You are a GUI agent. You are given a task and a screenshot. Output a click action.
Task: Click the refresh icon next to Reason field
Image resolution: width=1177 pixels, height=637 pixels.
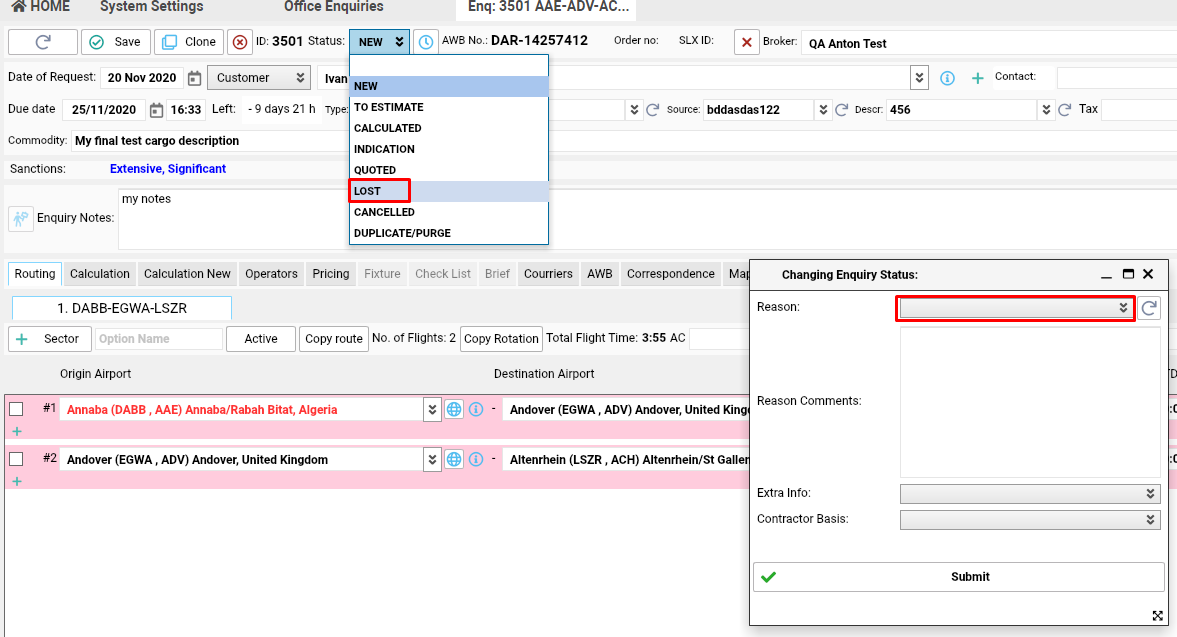point(1150,308)
